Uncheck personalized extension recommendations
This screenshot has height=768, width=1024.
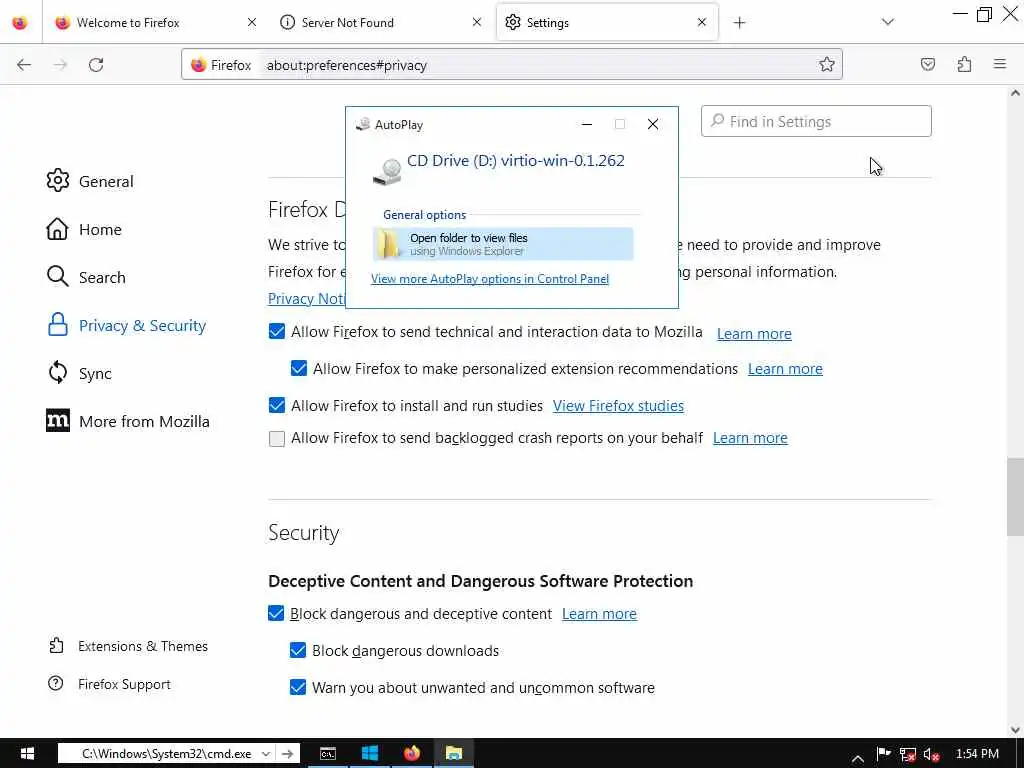298,368
